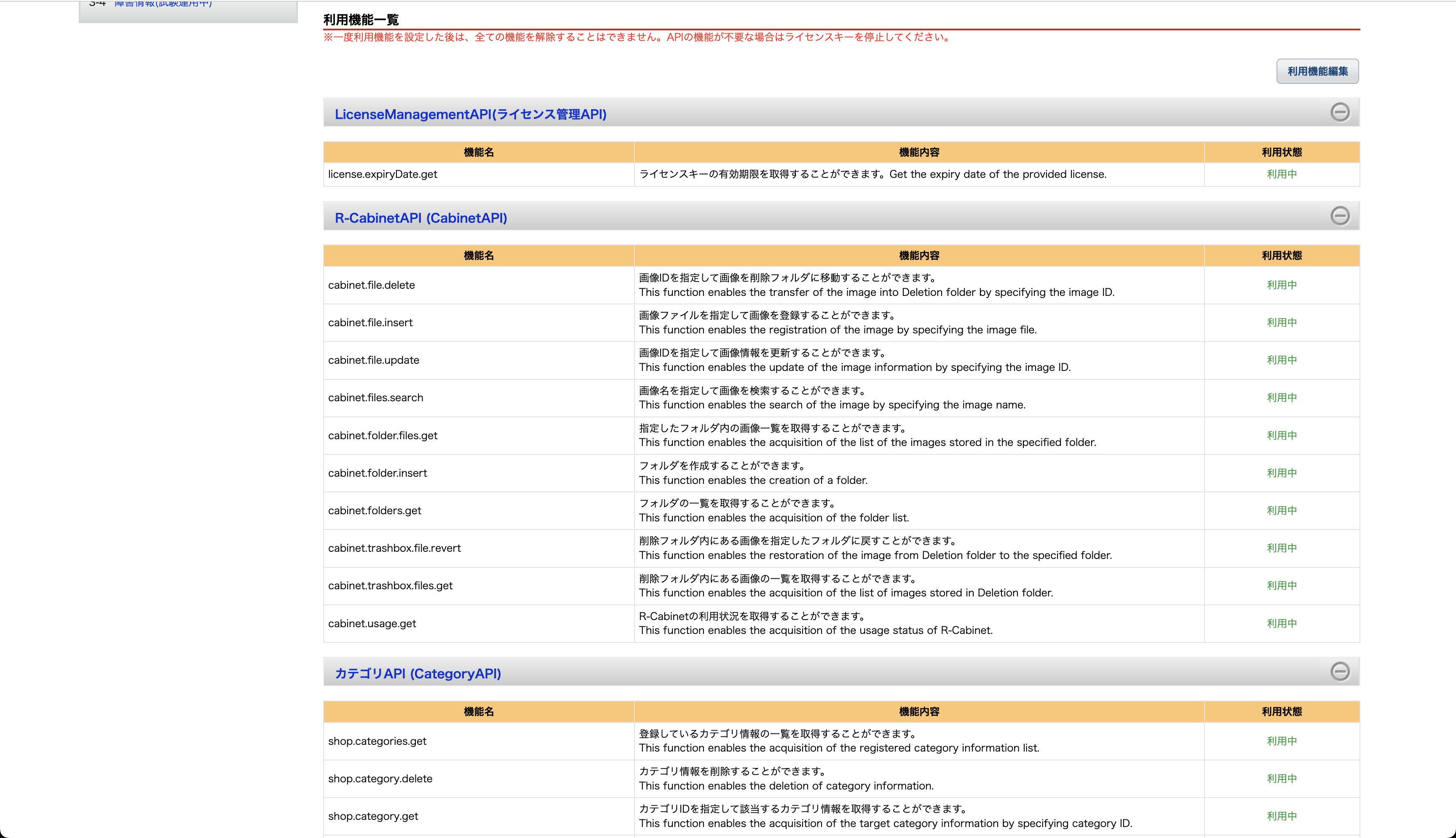Viewport: 1456px width, 838px height.
Task: Click the license.expiryDate.get function name
Action: click(383, 175)
